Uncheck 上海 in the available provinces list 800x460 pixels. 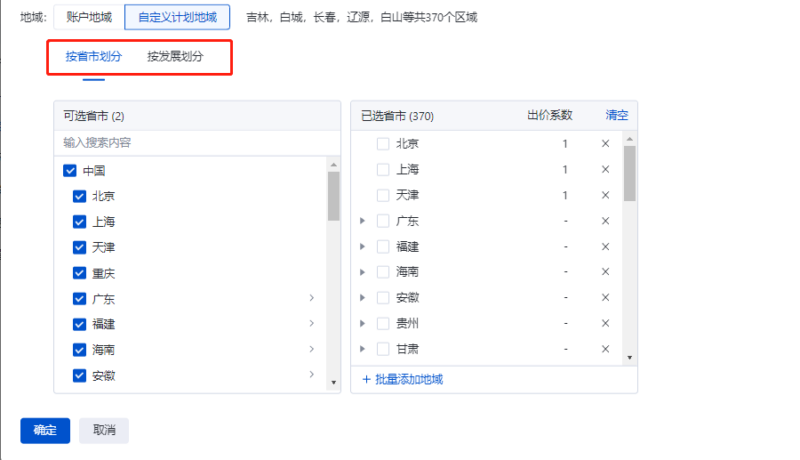(80, 222)
